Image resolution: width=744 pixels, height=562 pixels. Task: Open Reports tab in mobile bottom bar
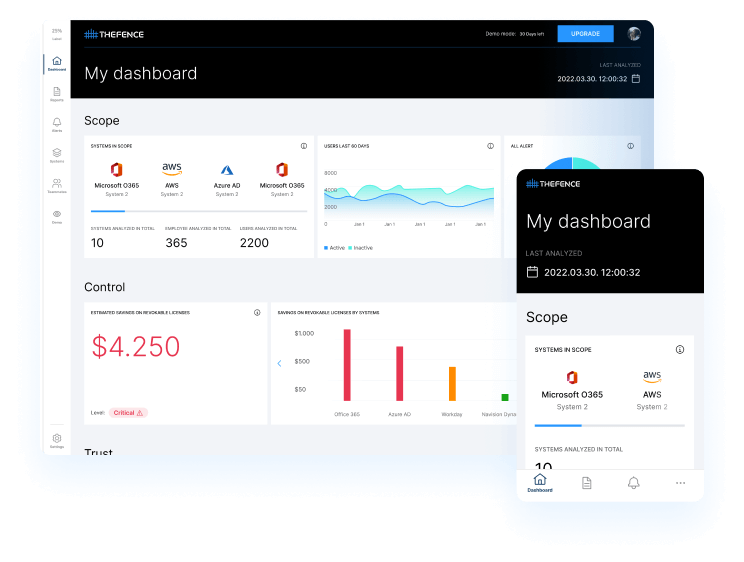586,483
